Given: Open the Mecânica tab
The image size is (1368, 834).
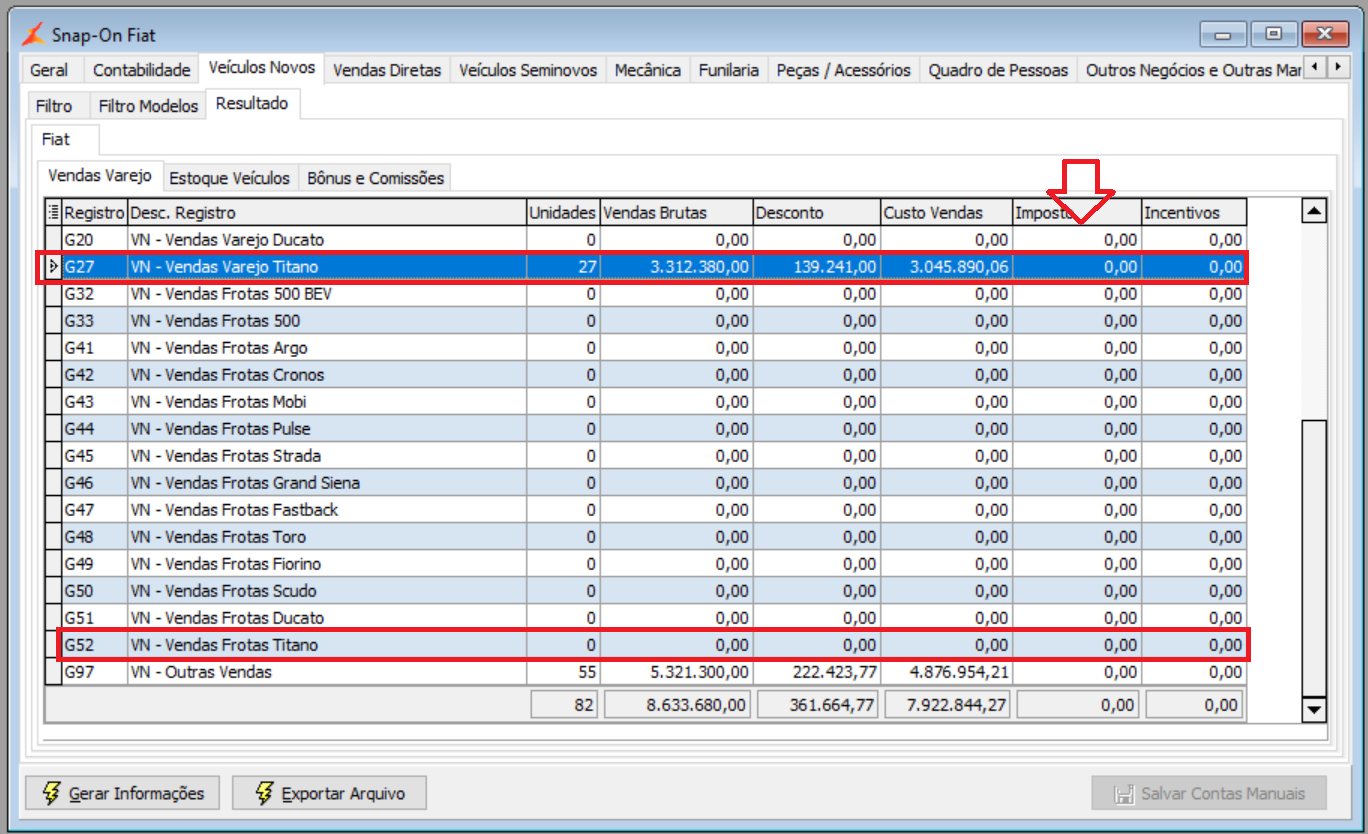Looking at the screenshot, I should click(647, 70).
